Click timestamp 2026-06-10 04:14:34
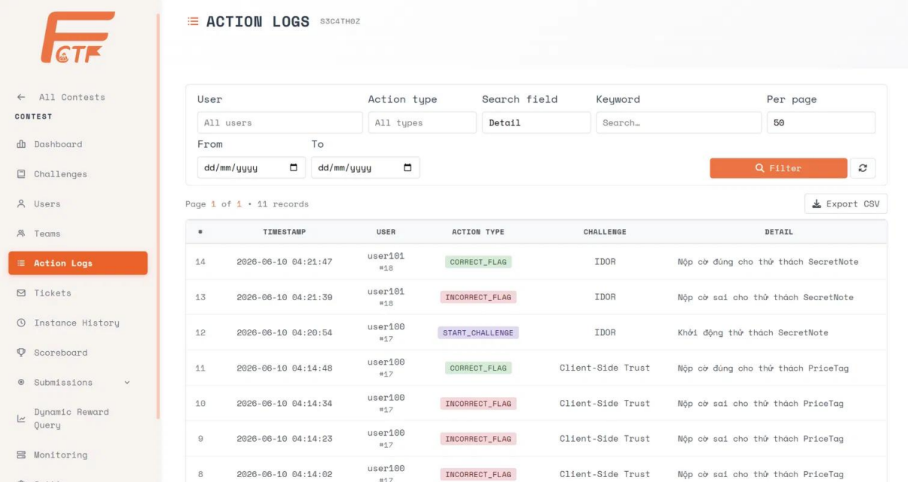Viewport: 908px width, 482px height. pyautogui.click(x=284, y=403)
